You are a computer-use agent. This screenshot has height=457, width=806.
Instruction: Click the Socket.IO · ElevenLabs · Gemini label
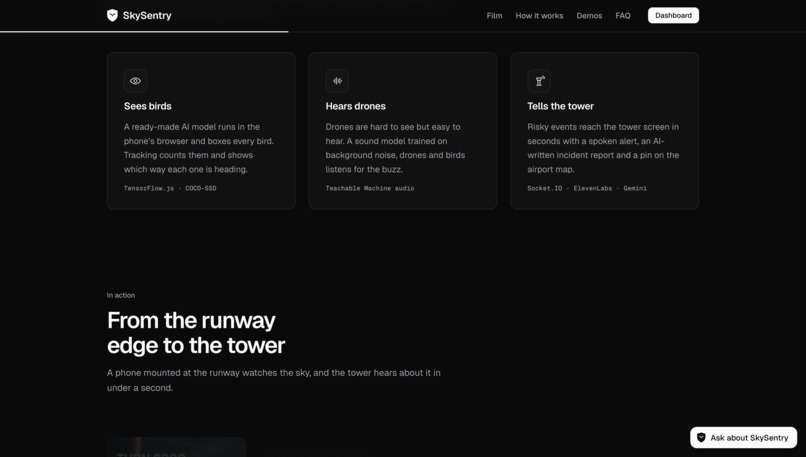[587, 188]
